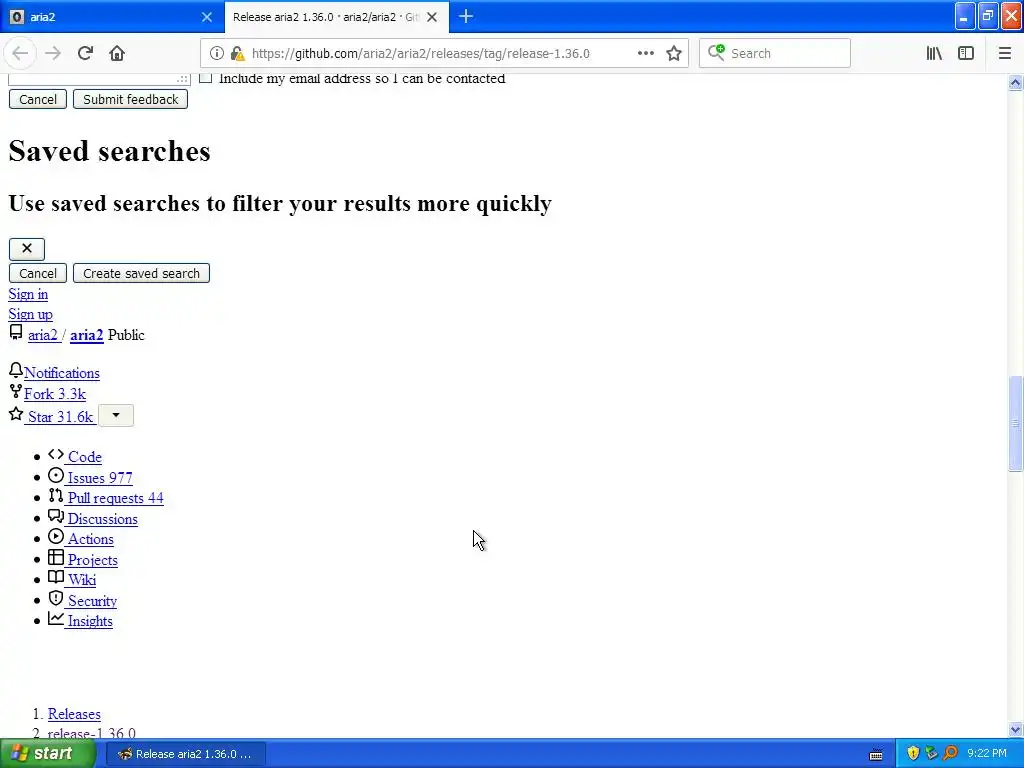Viewport: 1024px width, 768px height.
Task: Open the Sign in link
Action: point(28,295)
